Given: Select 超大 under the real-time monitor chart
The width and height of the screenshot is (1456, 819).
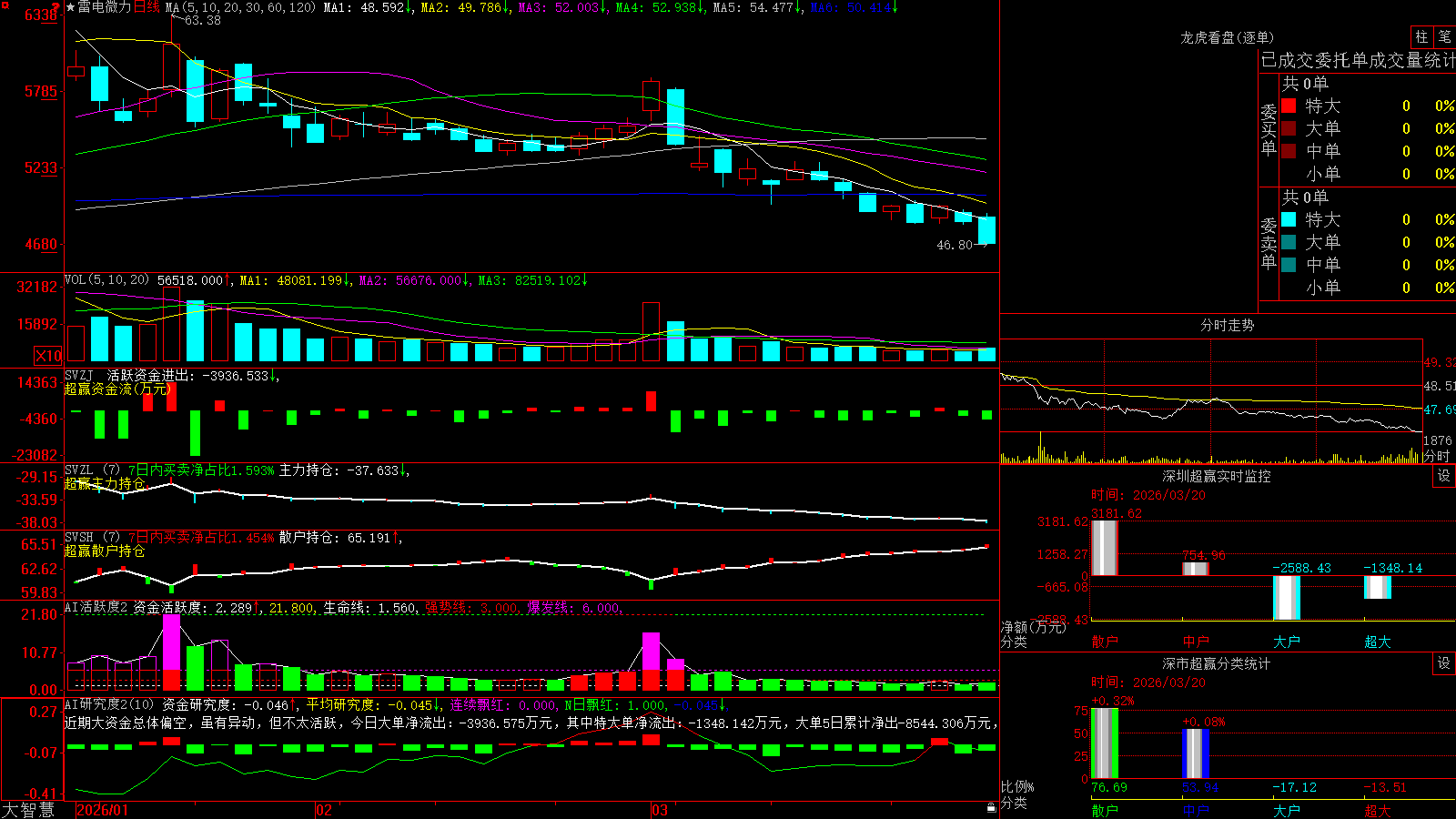Looking at the screenshot, I should (x=1378, y=642).
